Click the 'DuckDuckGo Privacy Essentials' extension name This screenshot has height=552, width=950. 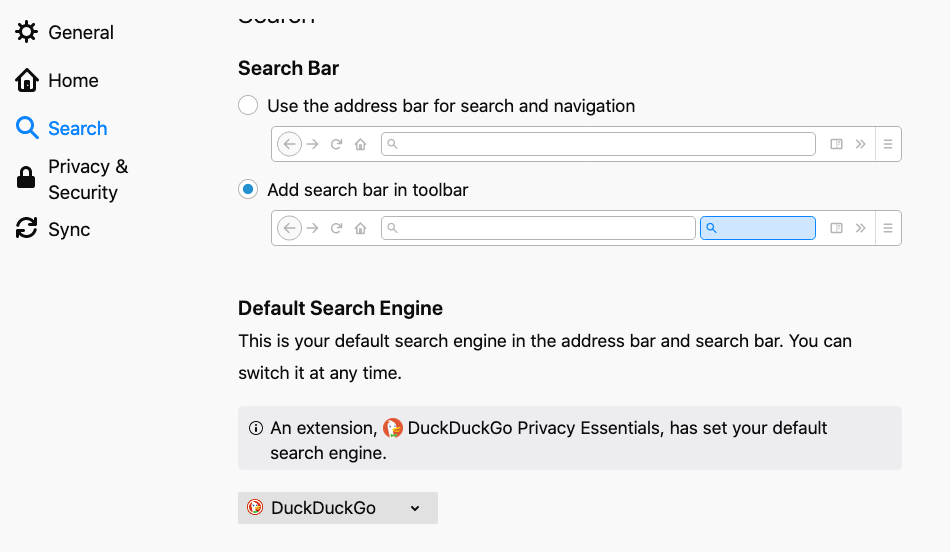pyautogui.click(x=535, y=428)
